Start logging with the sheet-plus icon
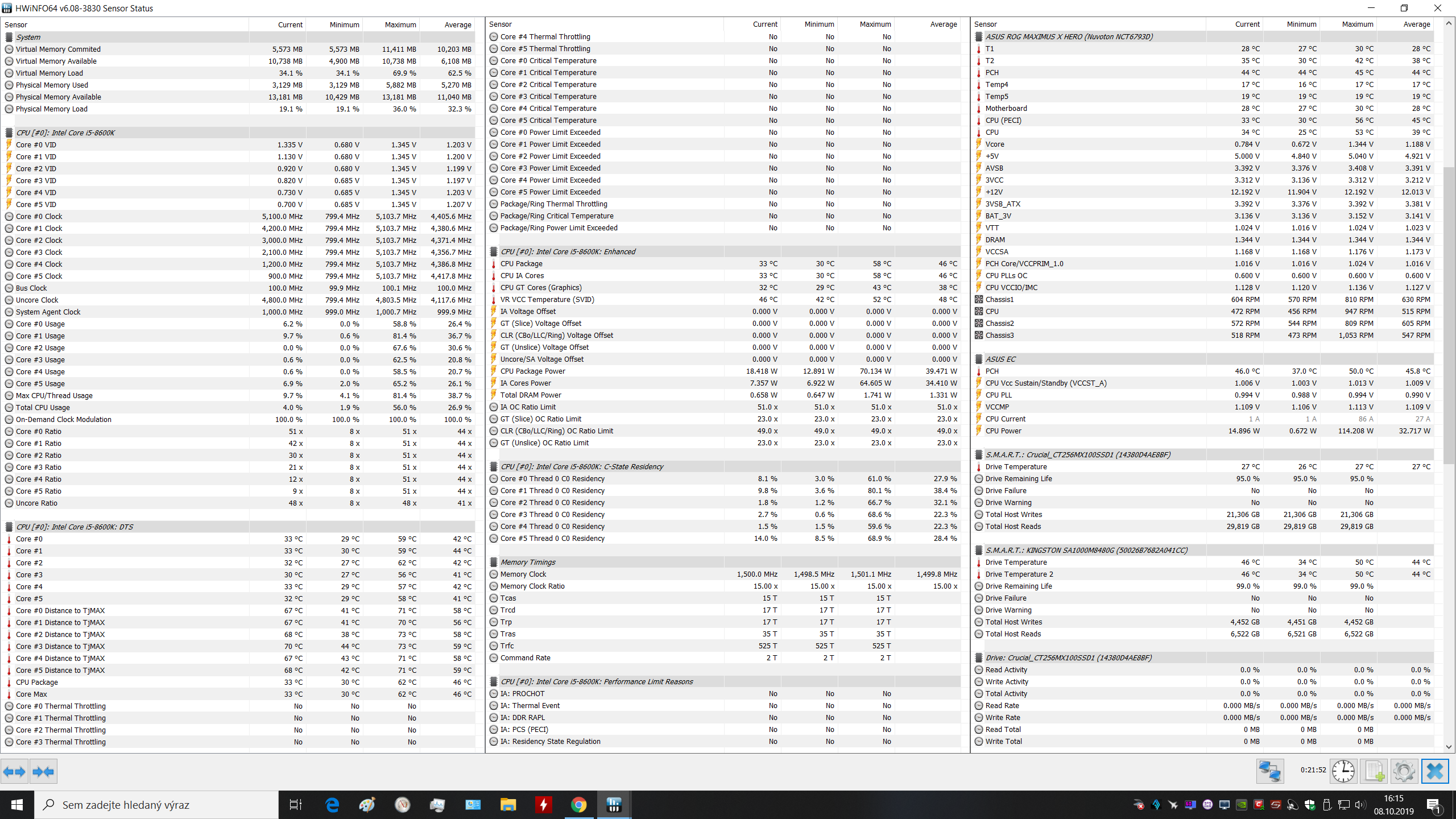The image size is (1456, 819). 1374,771
